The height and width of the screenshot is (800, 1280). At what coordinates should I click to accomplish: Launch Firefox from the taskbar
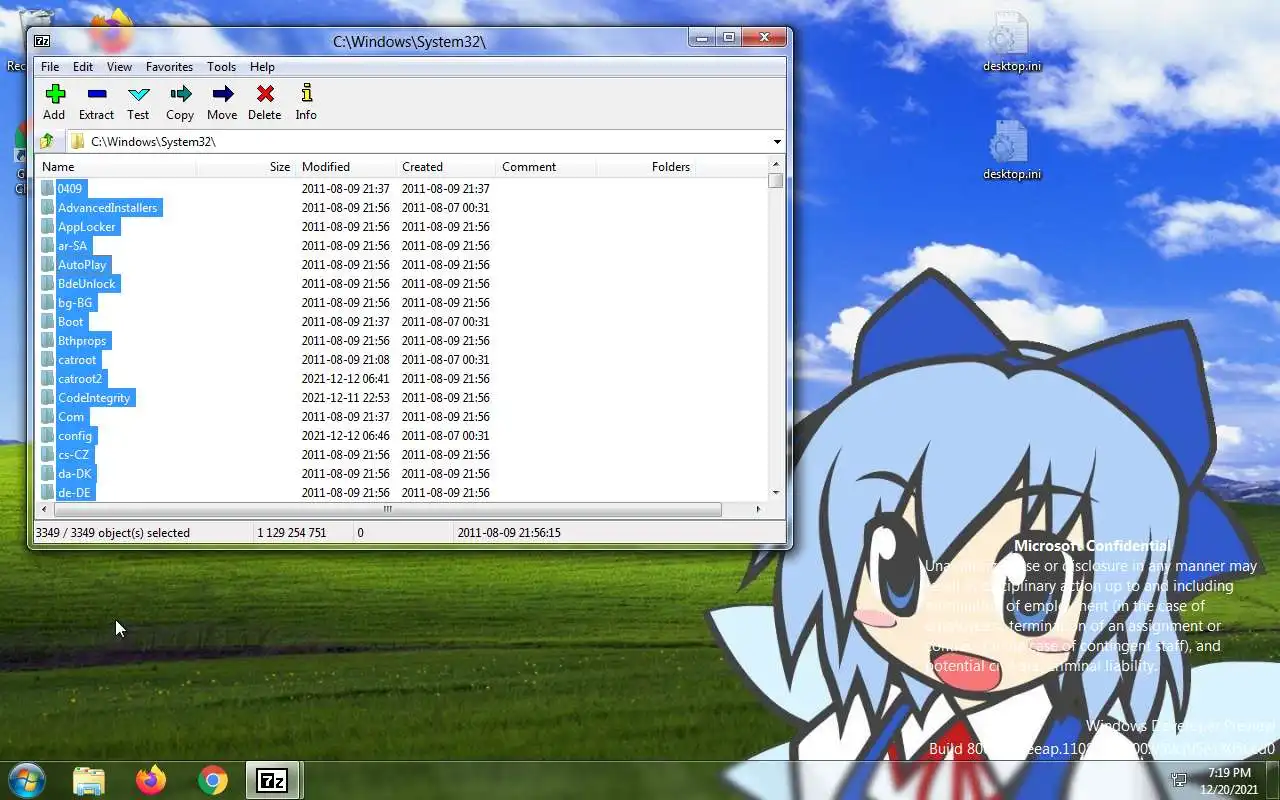151,780
